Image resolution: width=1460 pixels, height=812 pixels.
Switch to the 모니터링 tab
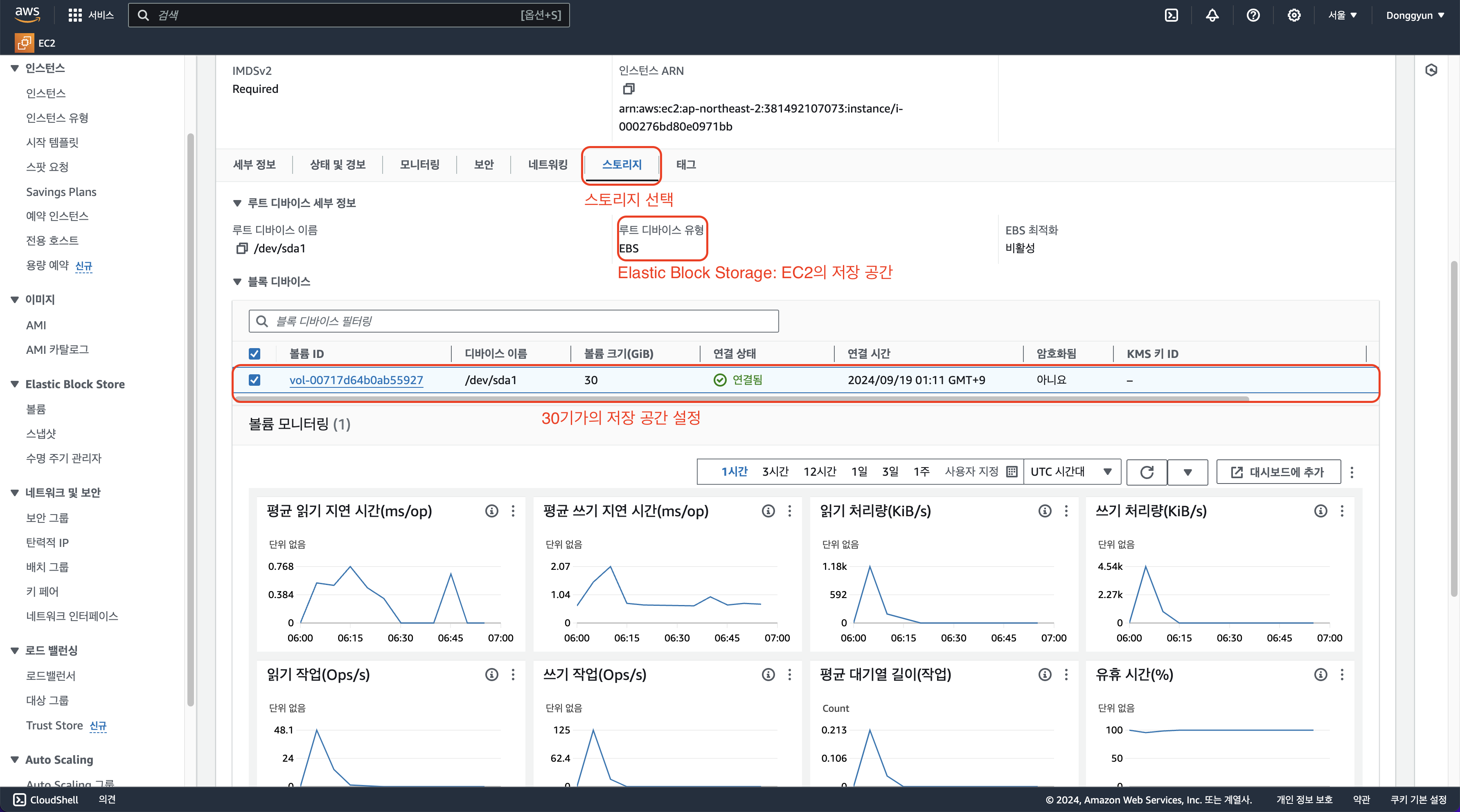419,164
